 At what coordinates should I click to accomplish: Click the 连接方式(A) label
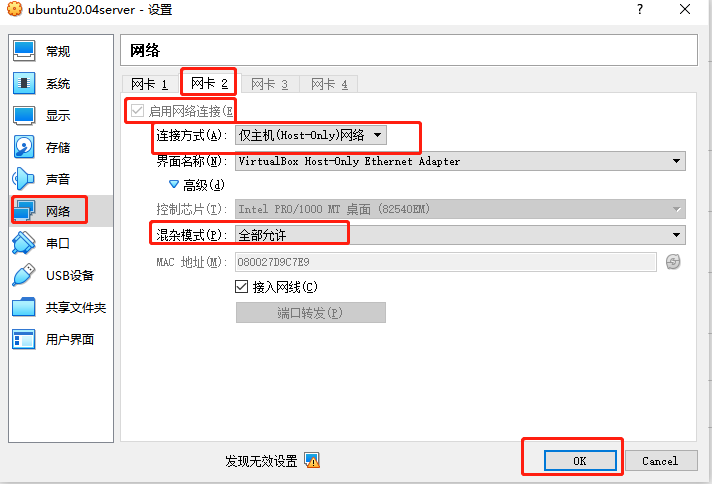coord(191,135)
